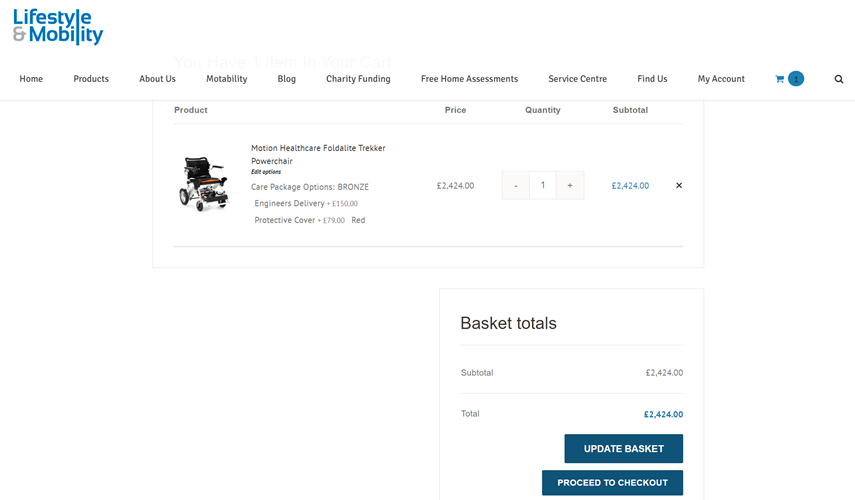Screen dimensions: 855x500
Task: Click the Lifestyle & Mobility logo
Action: pyautogui.click(x=58, y=27)
